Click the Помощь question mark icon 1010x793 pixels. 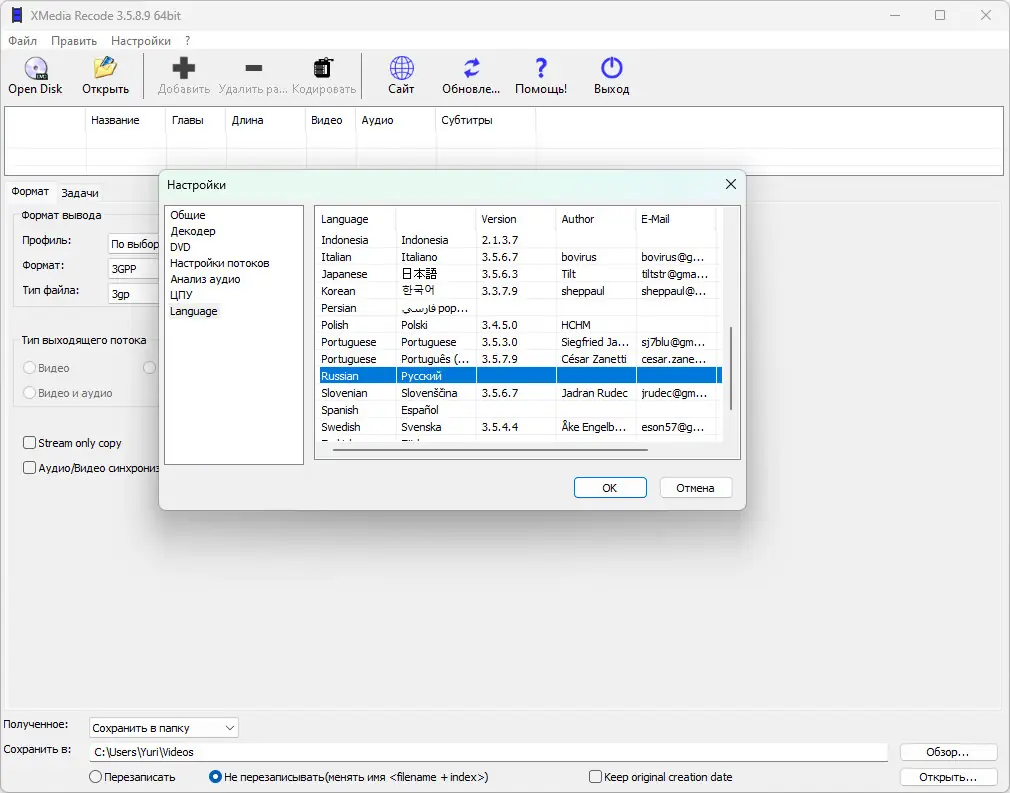pyautogui.click(x=541, y=68)
